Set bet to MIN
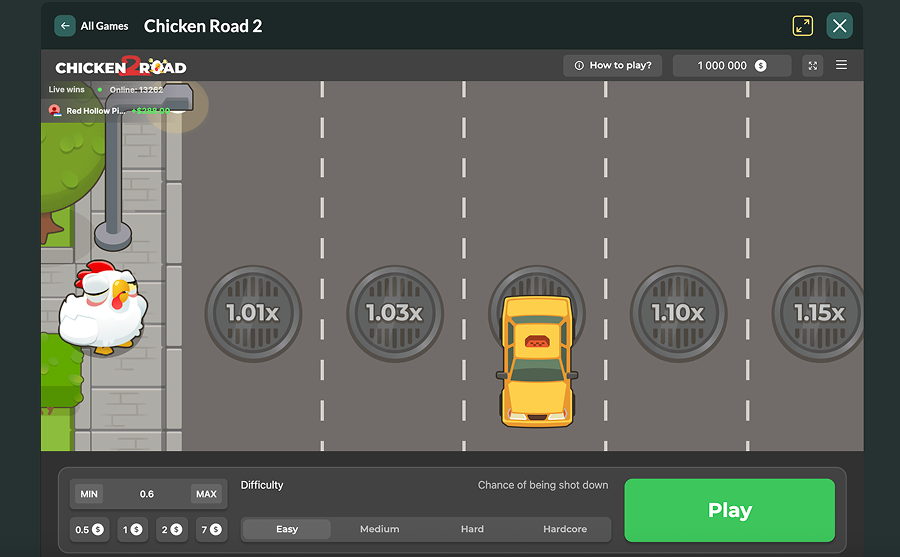The height and width of the screenshot is (557, 900). point(89,494)
